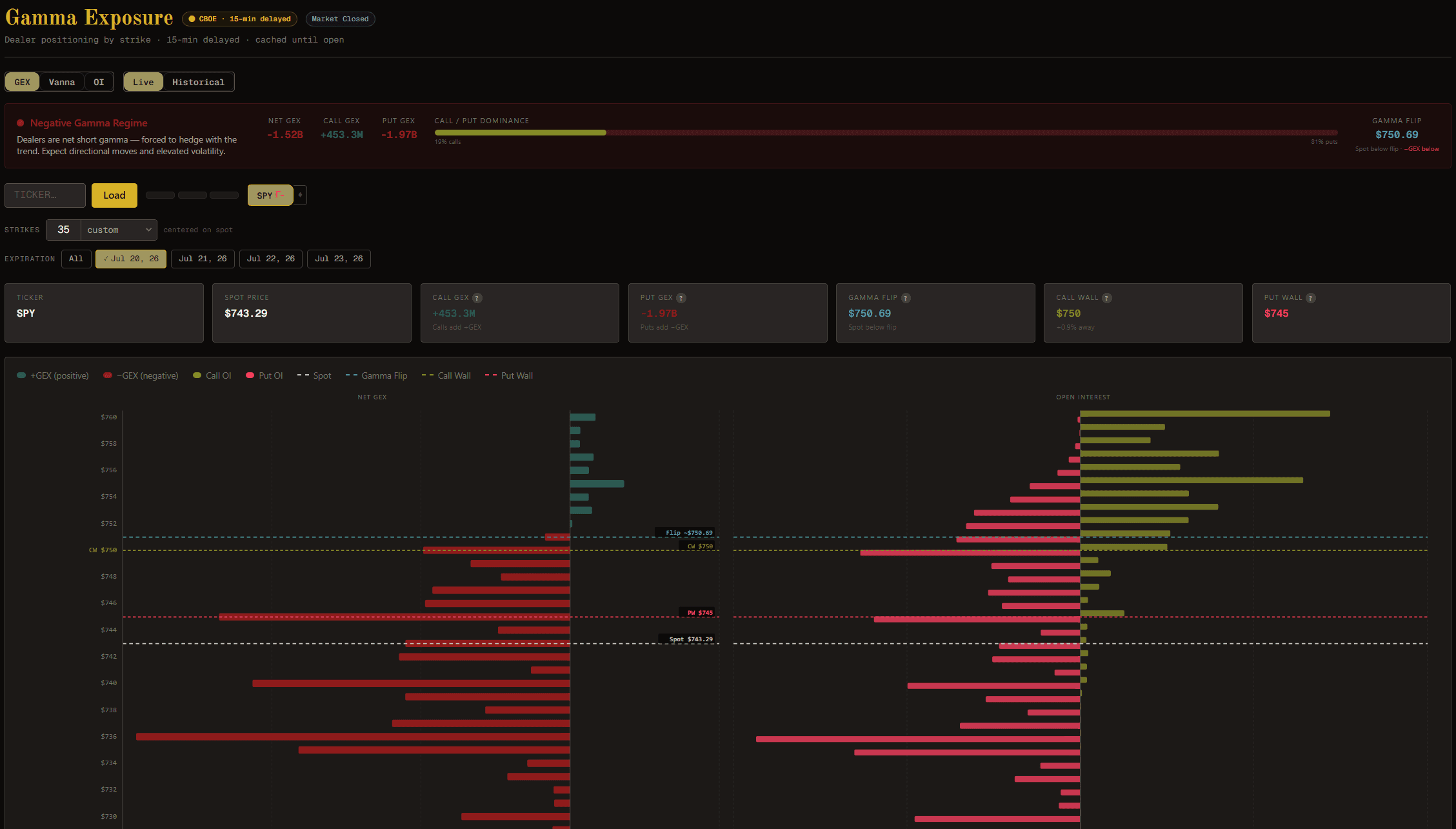
Task: Click the $740 negative GEX bar
Action: 411,683
